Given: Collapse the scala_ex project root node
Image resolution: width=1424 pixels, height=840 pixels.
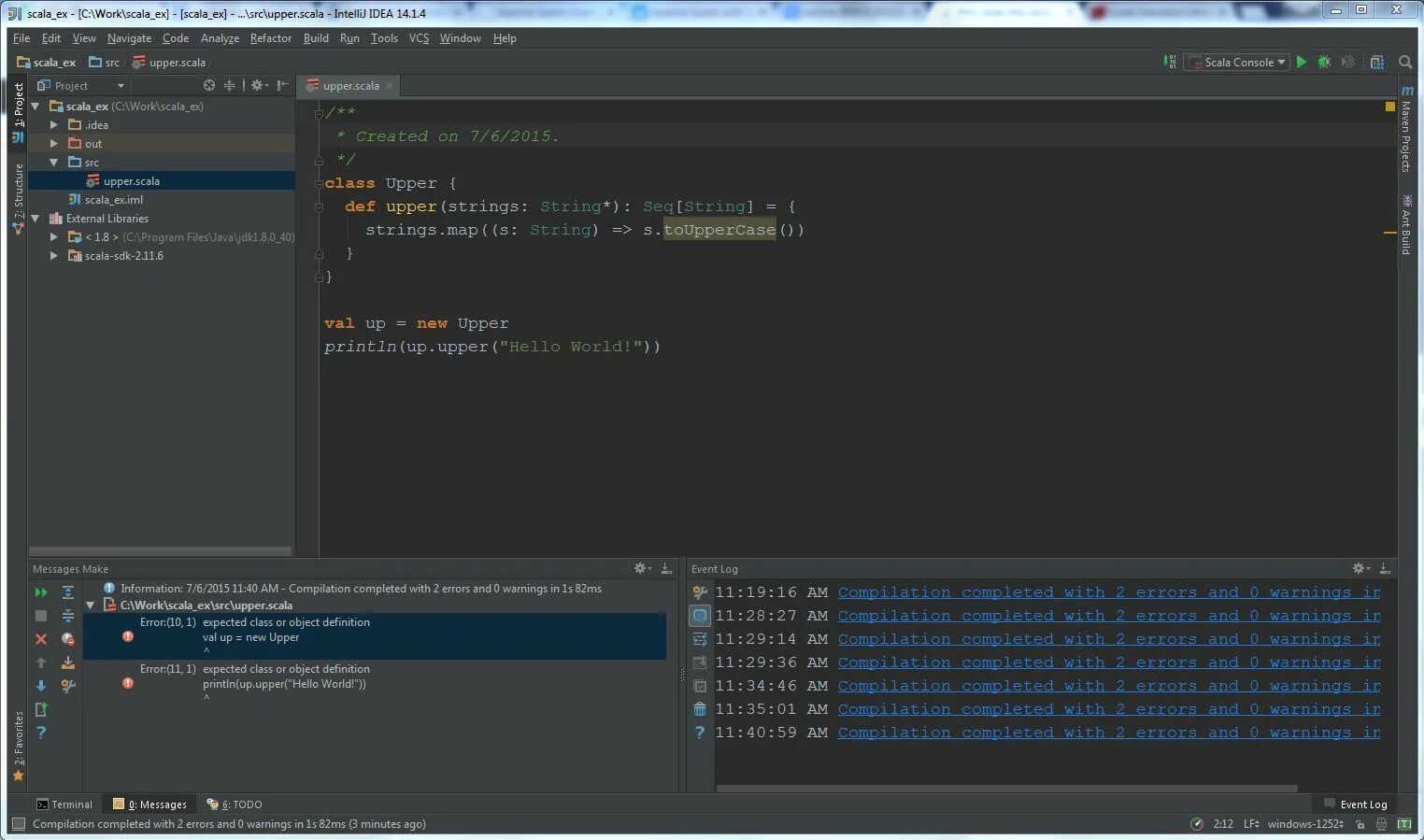Looking at the screenshot, I should click(x=36, y=107).
